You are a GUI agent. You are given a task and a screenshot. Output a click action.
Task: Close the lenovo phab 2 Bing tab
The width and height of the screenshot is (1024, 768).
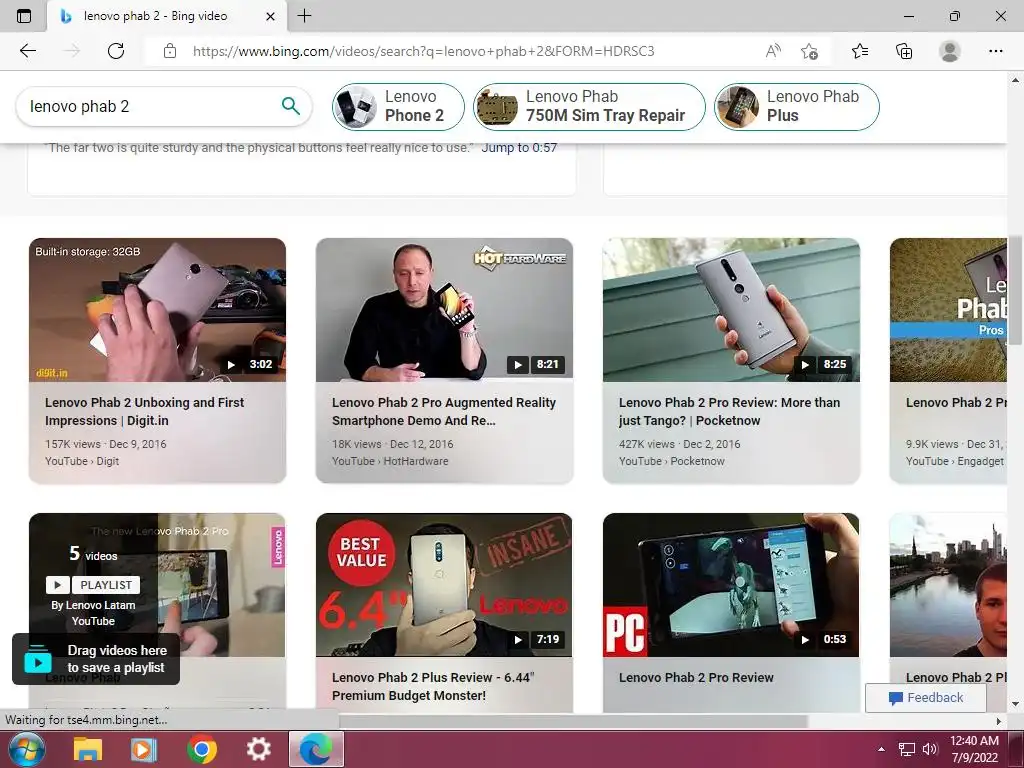tap(270, 16)
